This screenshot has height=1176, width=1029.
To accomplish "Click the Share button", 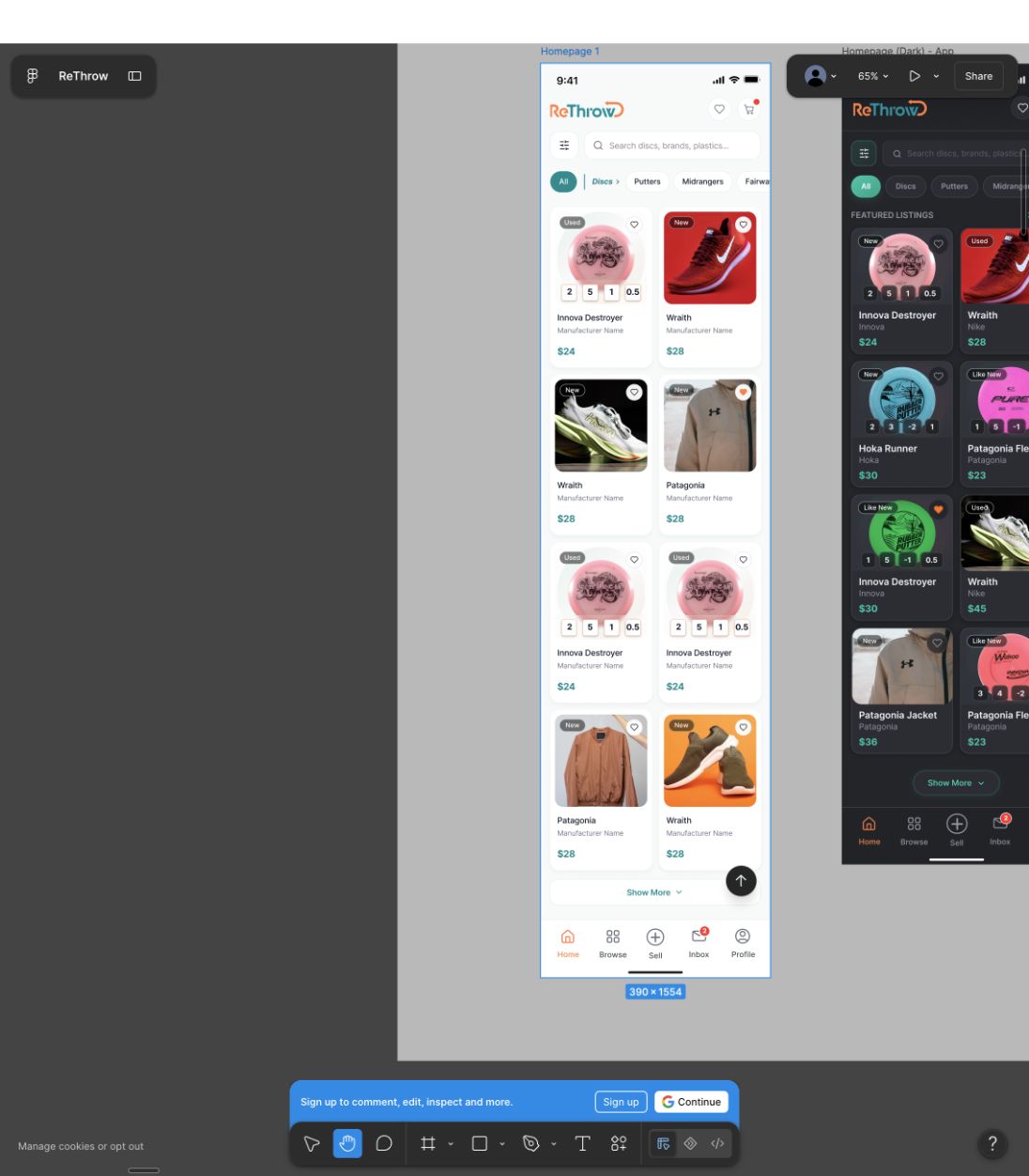I will tap(978, 76).
